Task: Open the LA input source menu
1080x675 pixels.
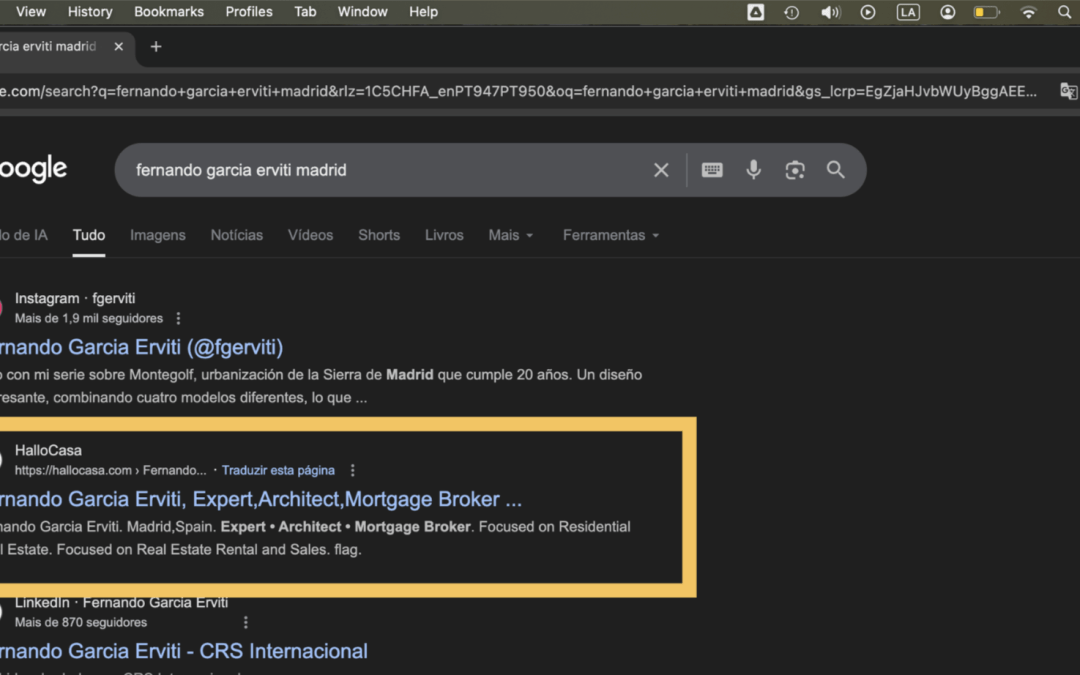Action: click(x=908, y=12)
